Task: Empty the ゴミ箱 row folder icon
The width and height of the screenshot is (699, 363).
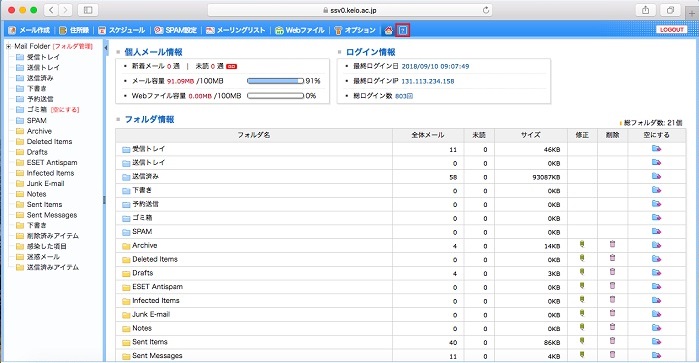Action: [656, 218]
